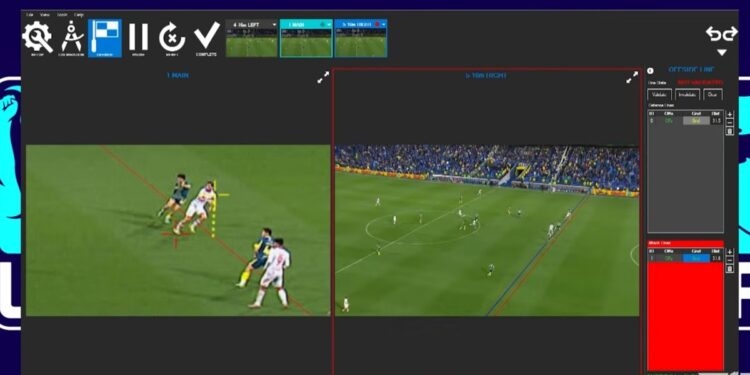The width and height of the screenshot is (750, 375).
Task: Click the undo arrow icon
Action: click(714, 33)
